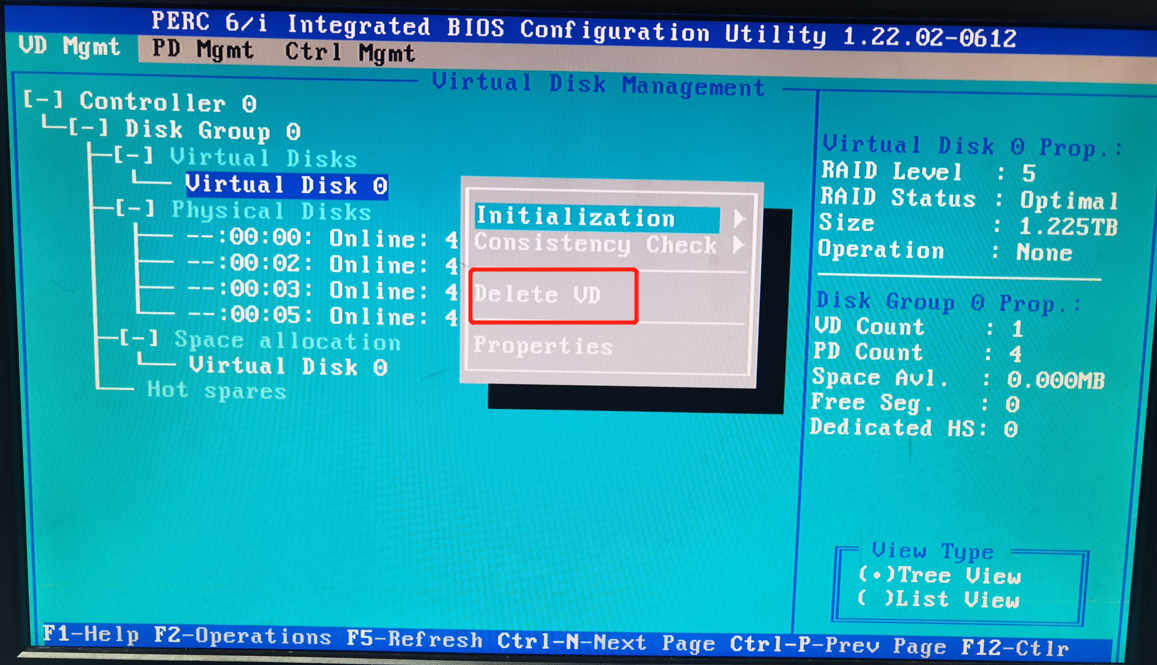Click the View Type label
Viewport: 1157px width, 665px height.
click(x=933, y=551)
